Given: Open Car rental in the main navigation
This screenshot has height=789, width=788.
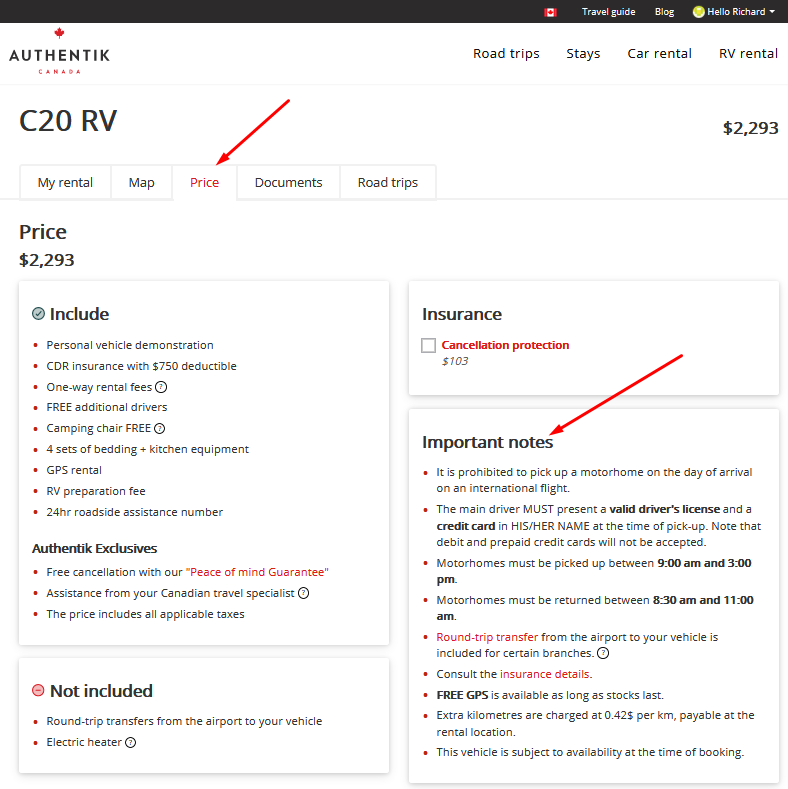Looking at the screenshot, I should click(659, 53).
